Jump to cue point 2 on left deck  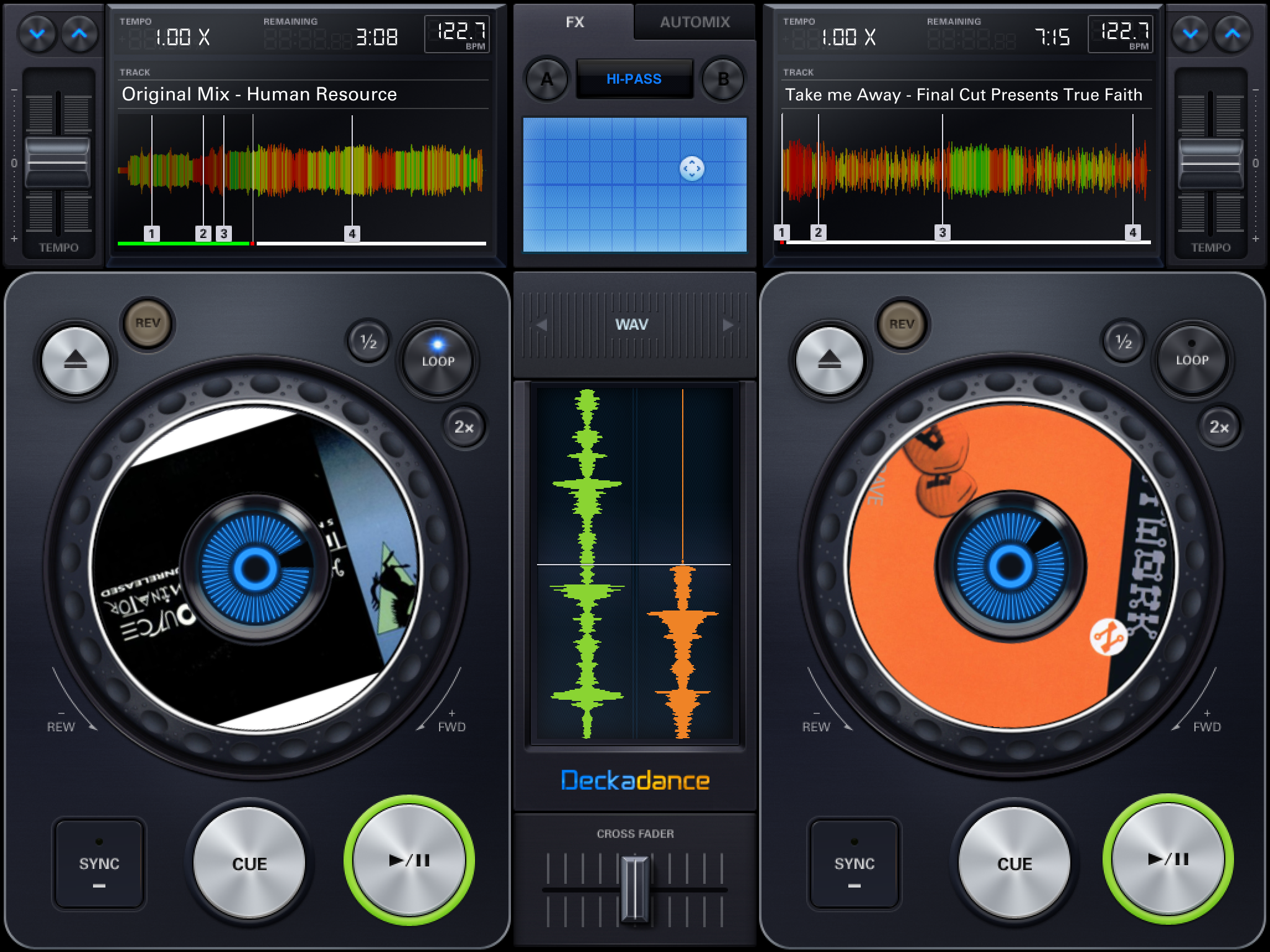point(203,234)
